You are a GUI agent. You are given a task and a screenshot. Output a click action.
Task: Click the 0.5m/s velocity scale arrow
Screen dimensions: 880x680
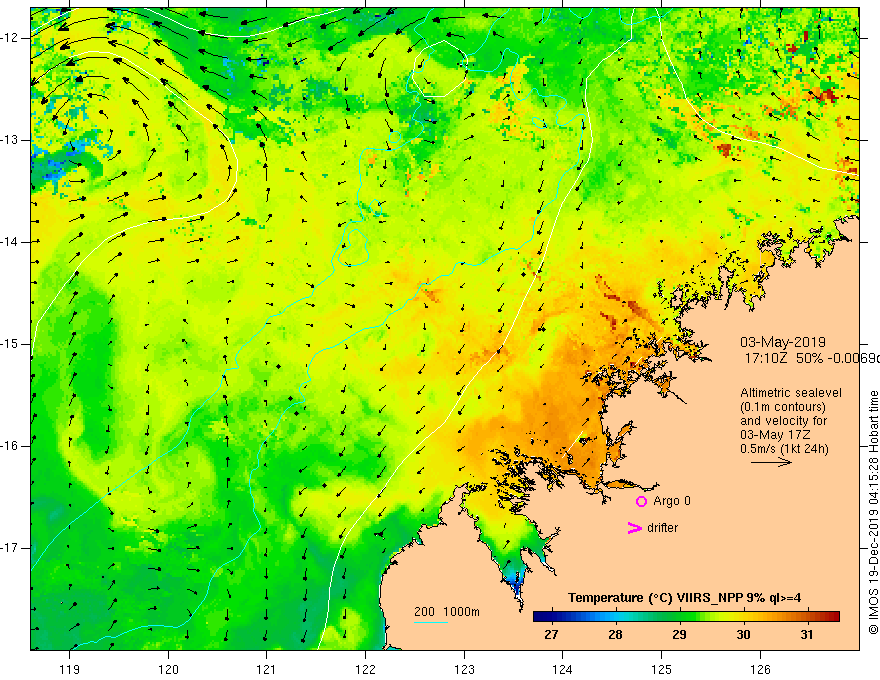point(771,462)
